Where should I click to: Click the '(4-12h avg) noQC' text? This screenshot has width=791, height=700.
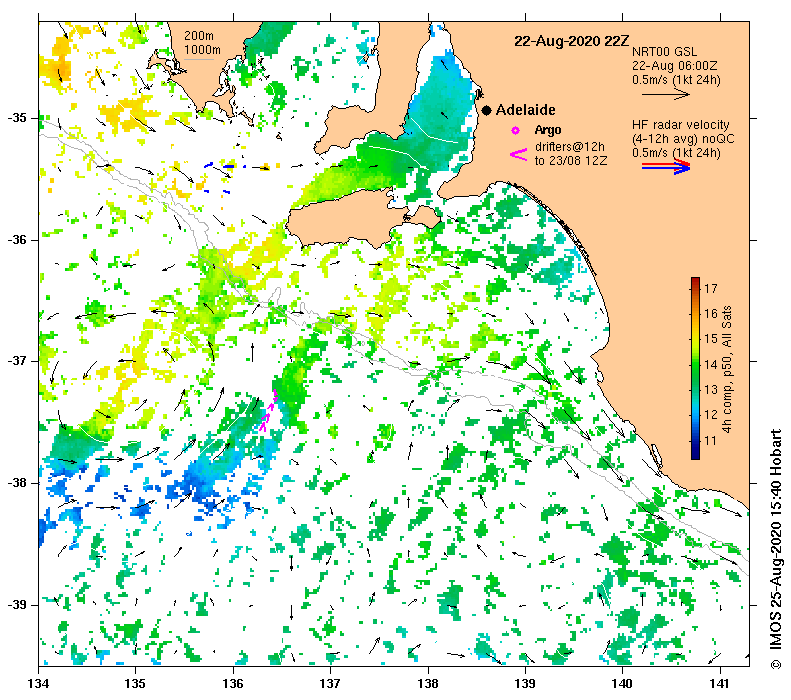coord(683,139)
